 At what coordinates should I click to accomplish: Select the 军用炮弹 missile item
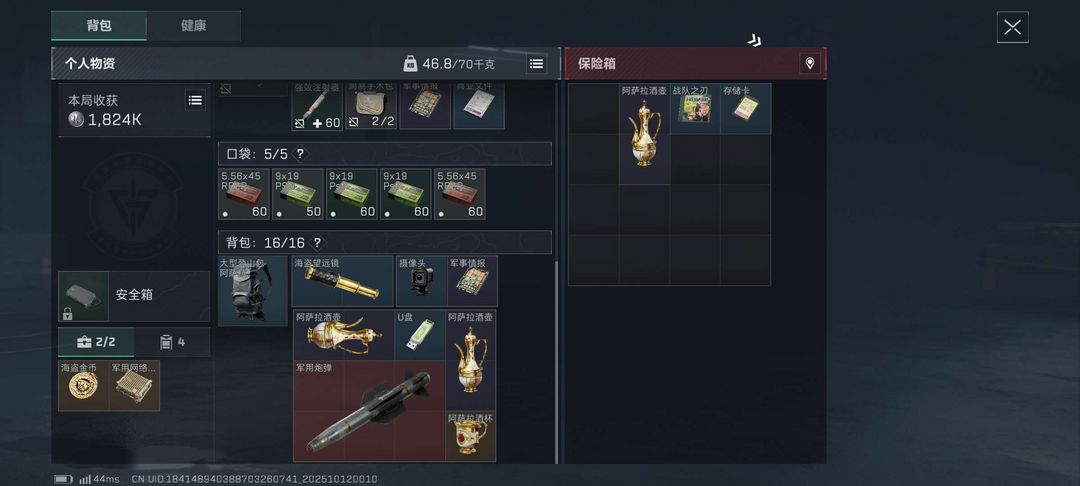[x=369, y=411]
